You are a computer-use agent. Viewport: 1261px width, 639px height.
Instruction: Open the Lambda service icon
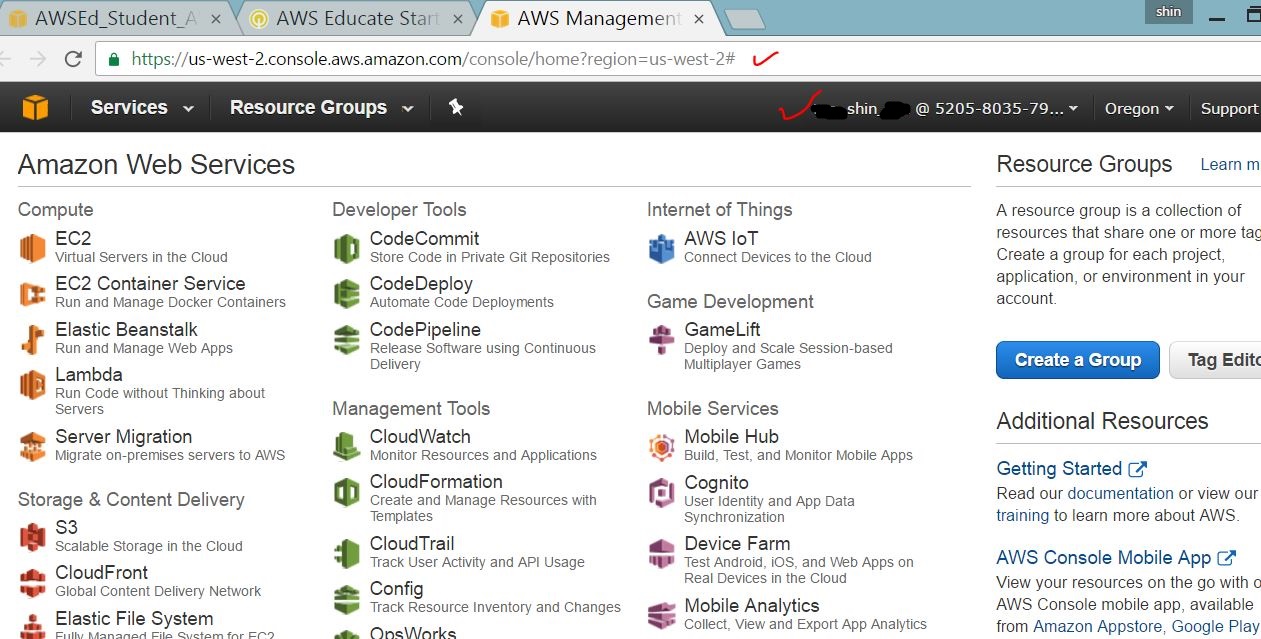(33, 384)
